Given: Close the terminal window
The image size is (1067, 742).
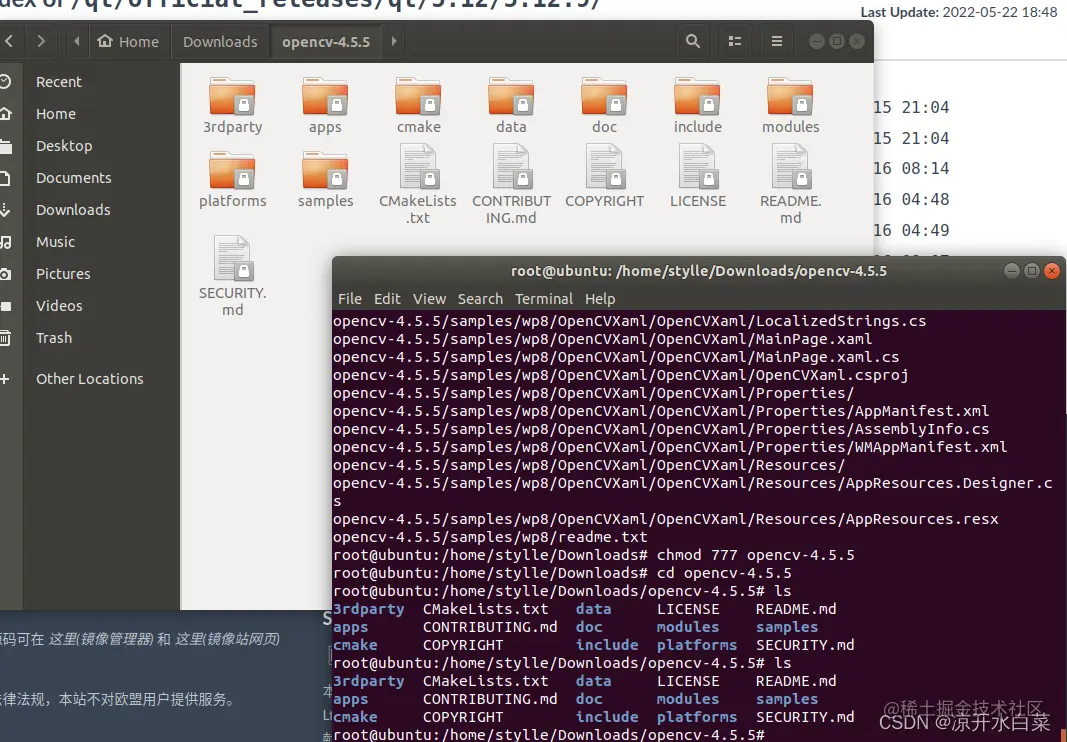Looking at the screenshot, I should pyautogui.click(x=1052, y=271).
